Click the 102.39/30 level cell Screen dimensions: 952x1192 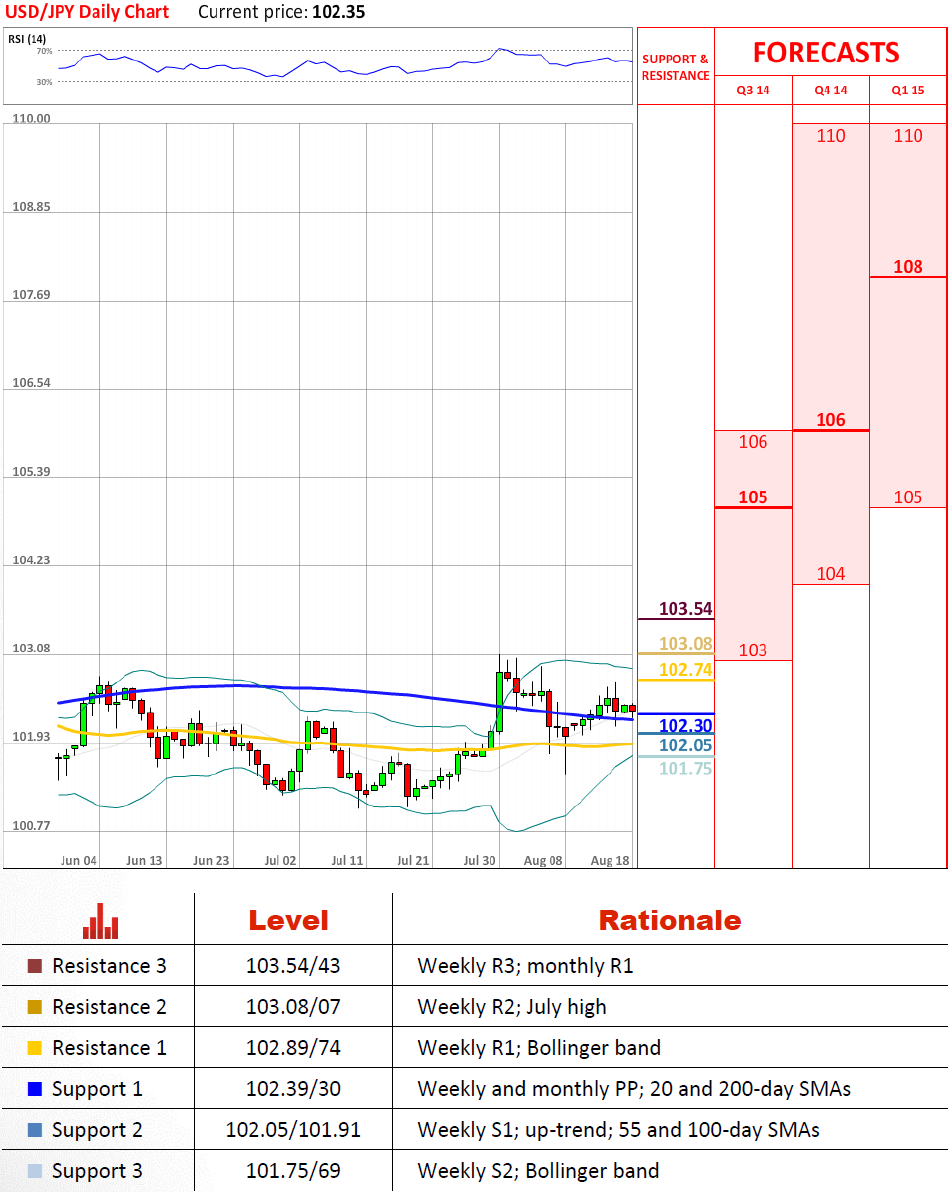pos(293,1089)
